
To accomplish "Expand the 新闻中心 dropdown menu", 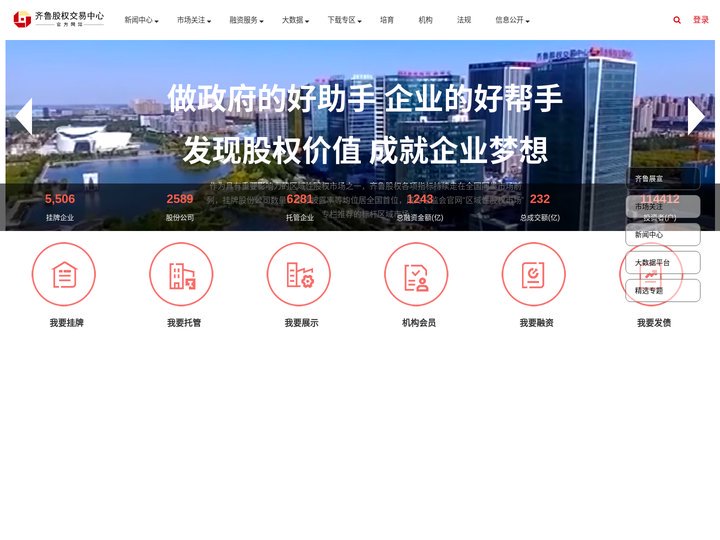I will point(141,20).
